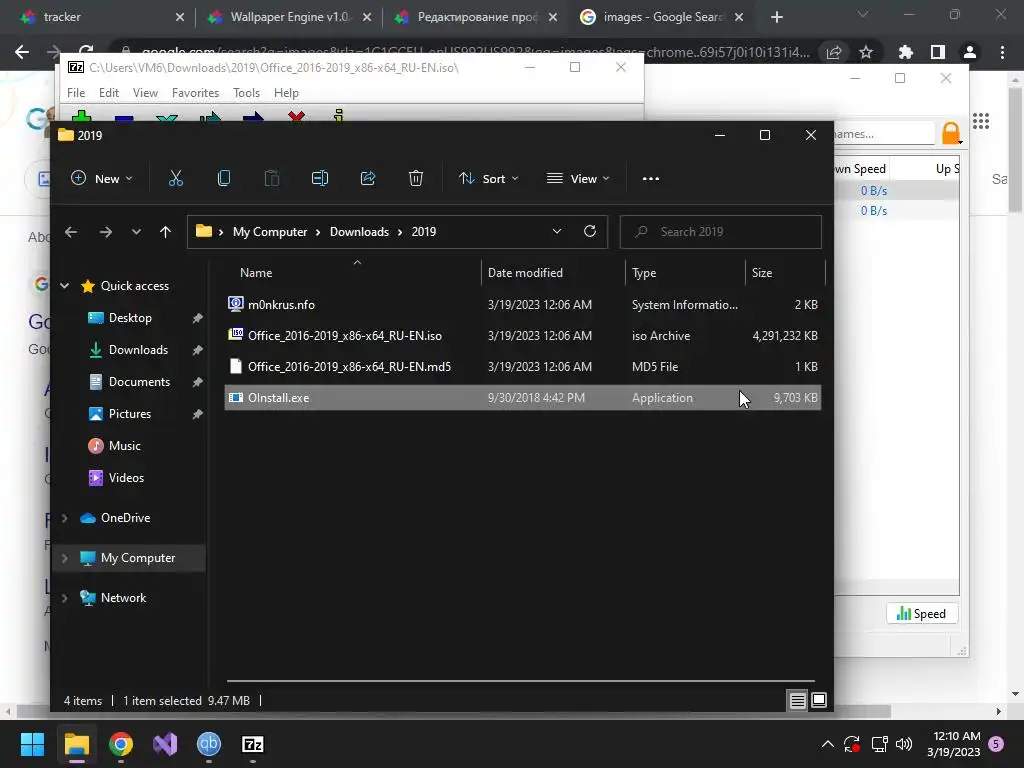Switch to details view layout icon
The height and width of the screenshot is (768, 1024).
coord(797,701)
